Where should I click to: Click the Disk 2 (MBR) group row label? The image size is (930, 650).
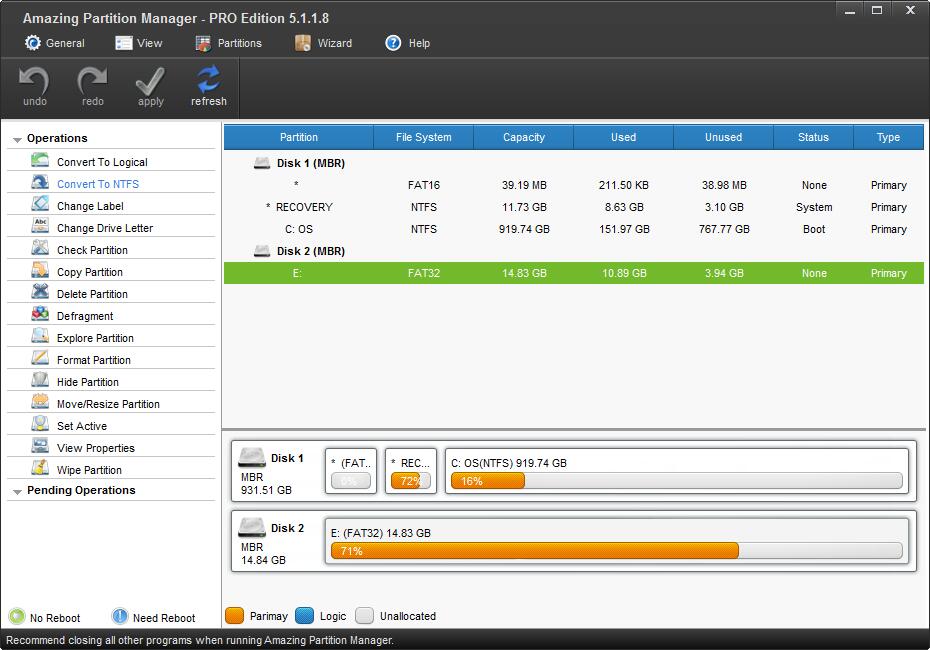pos(311,251)
